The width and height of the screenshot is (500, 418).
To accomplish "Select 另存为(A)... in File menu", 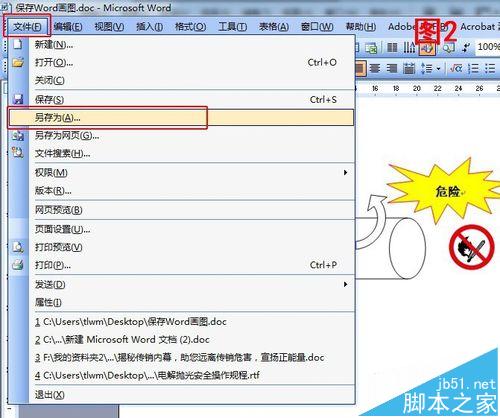I will tap(181, 117).
